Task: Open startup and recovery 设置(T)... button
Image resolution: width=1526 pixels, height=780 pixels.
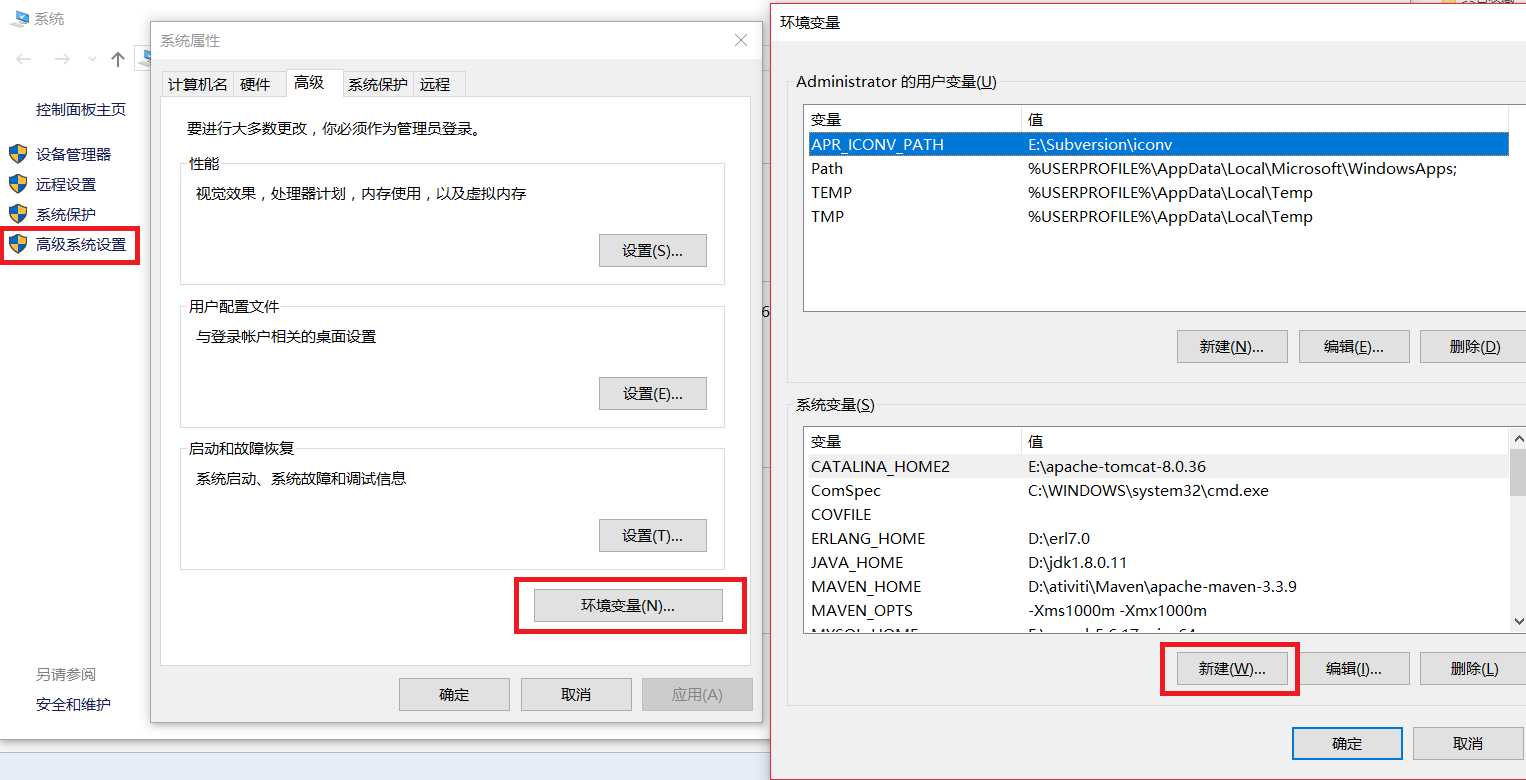Action: pos(653,536)
